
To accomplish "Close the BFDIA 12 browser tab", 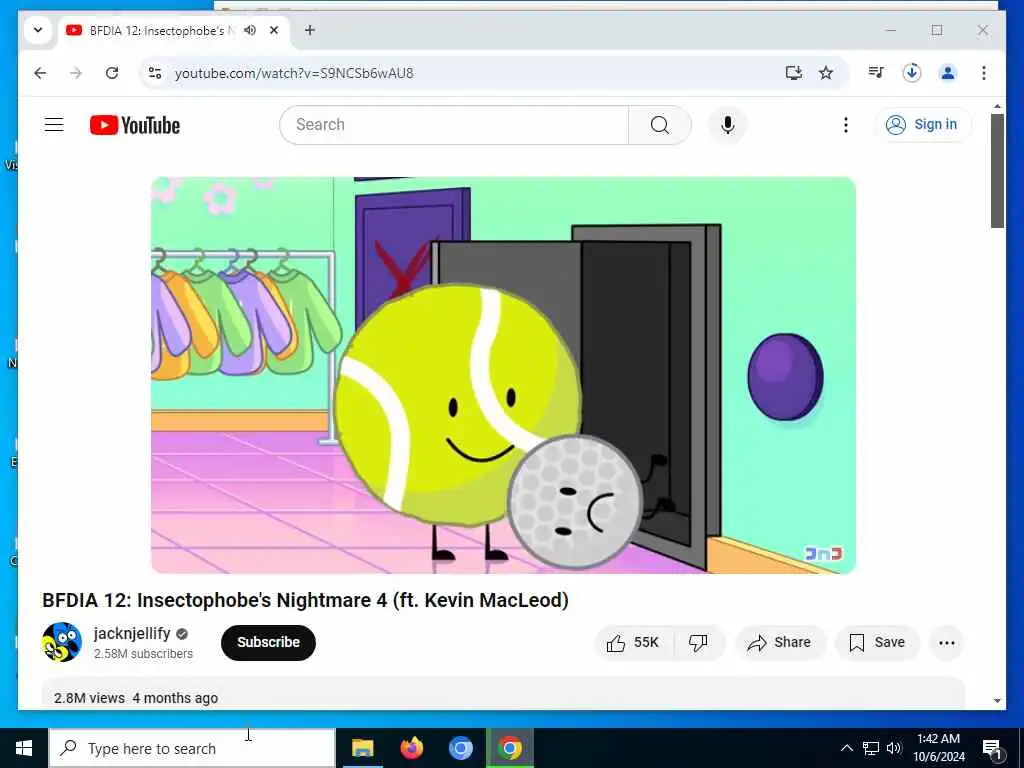I will click(274, 30).
